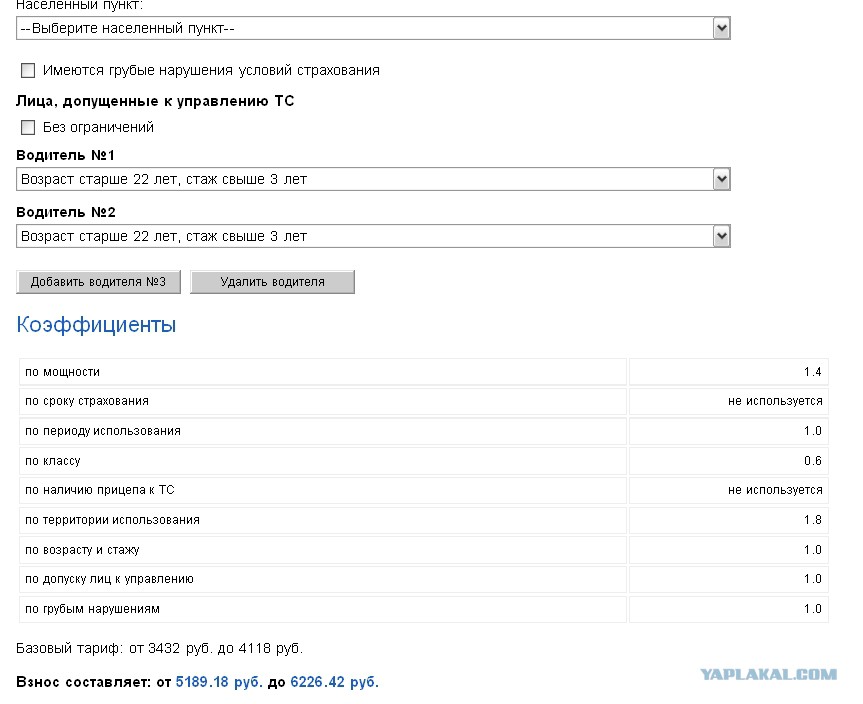Click Удалить водителя button

point(272,282)
